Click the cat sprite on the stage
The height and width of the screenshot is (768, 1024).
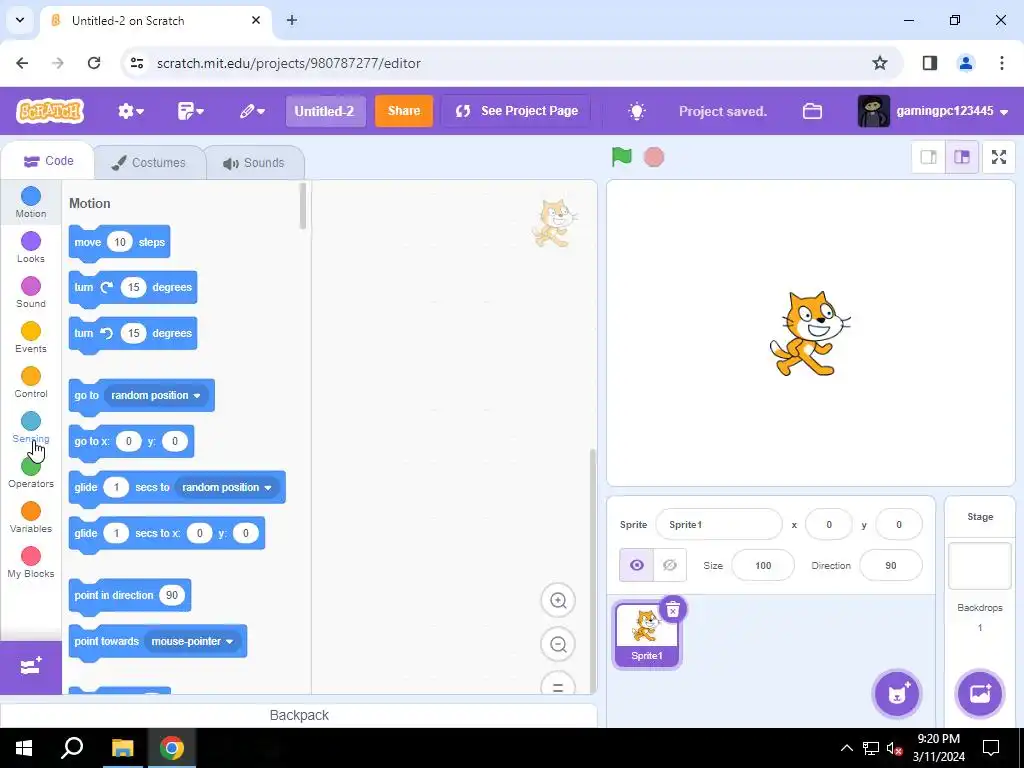[x=810, y=334]
